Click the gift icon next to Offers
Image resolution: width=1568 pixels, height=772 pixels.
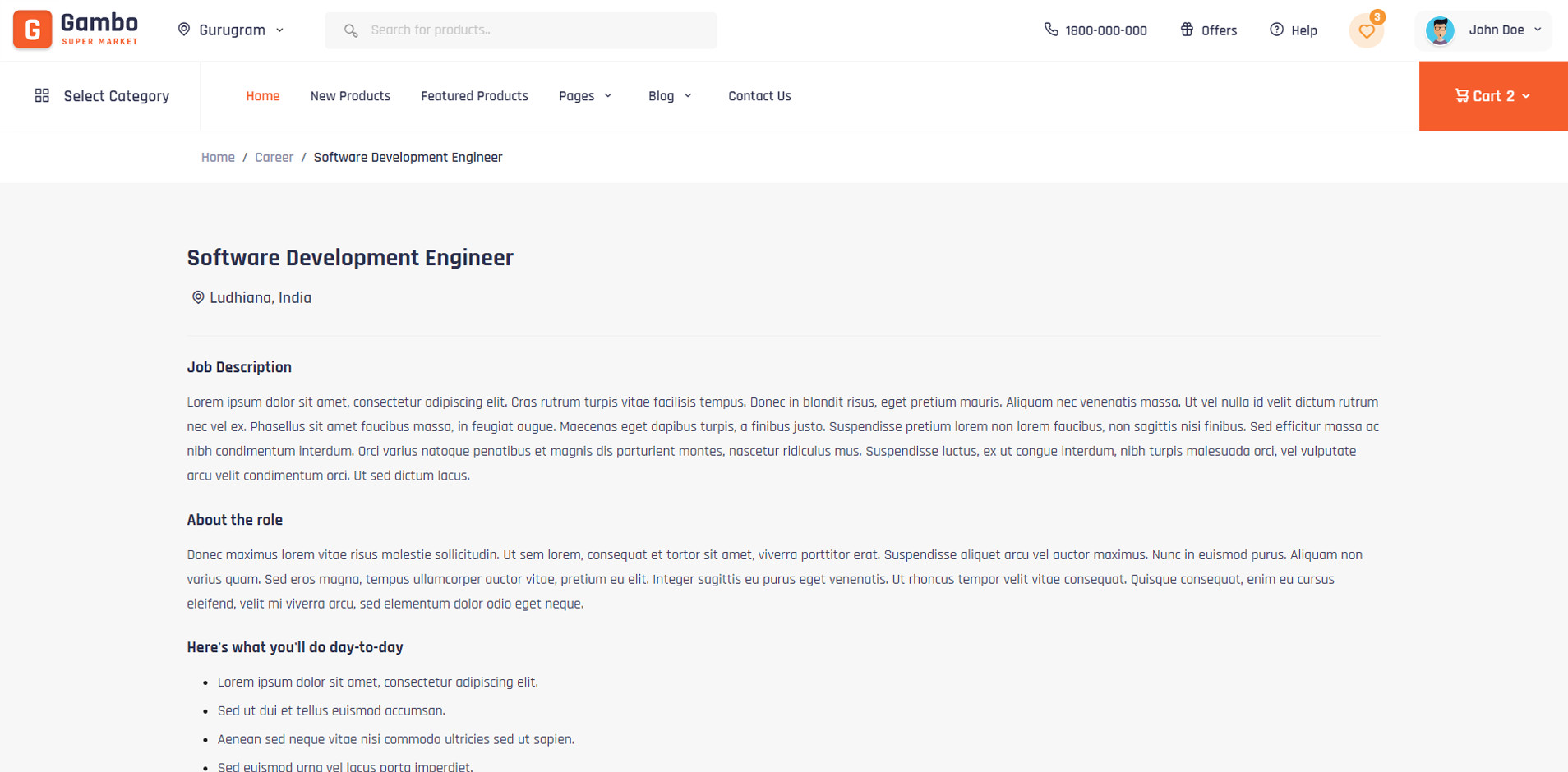1187,30
